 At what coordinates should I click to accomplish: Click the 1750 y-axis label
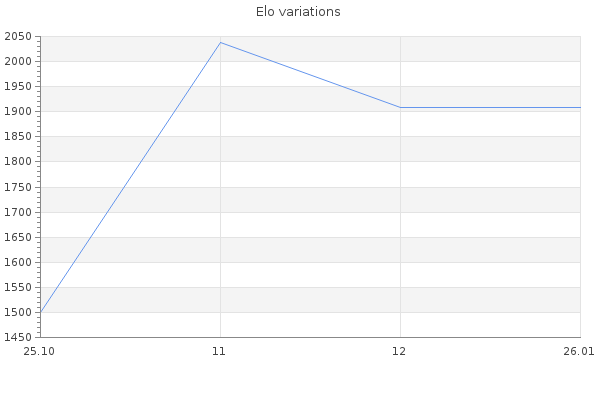tap(18, 187)
